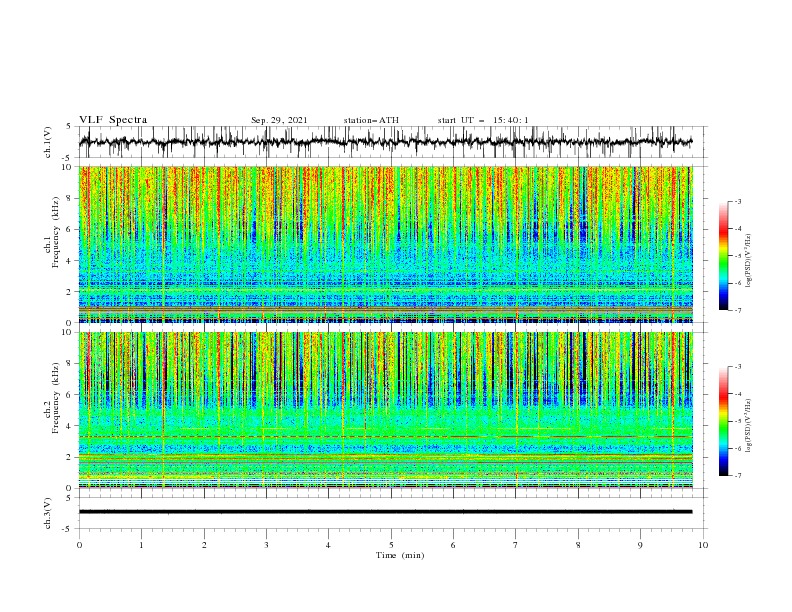Click the "8" kHz tick on ch.1 axis
This screenshot has height=612, width=792.
(69, 198)
